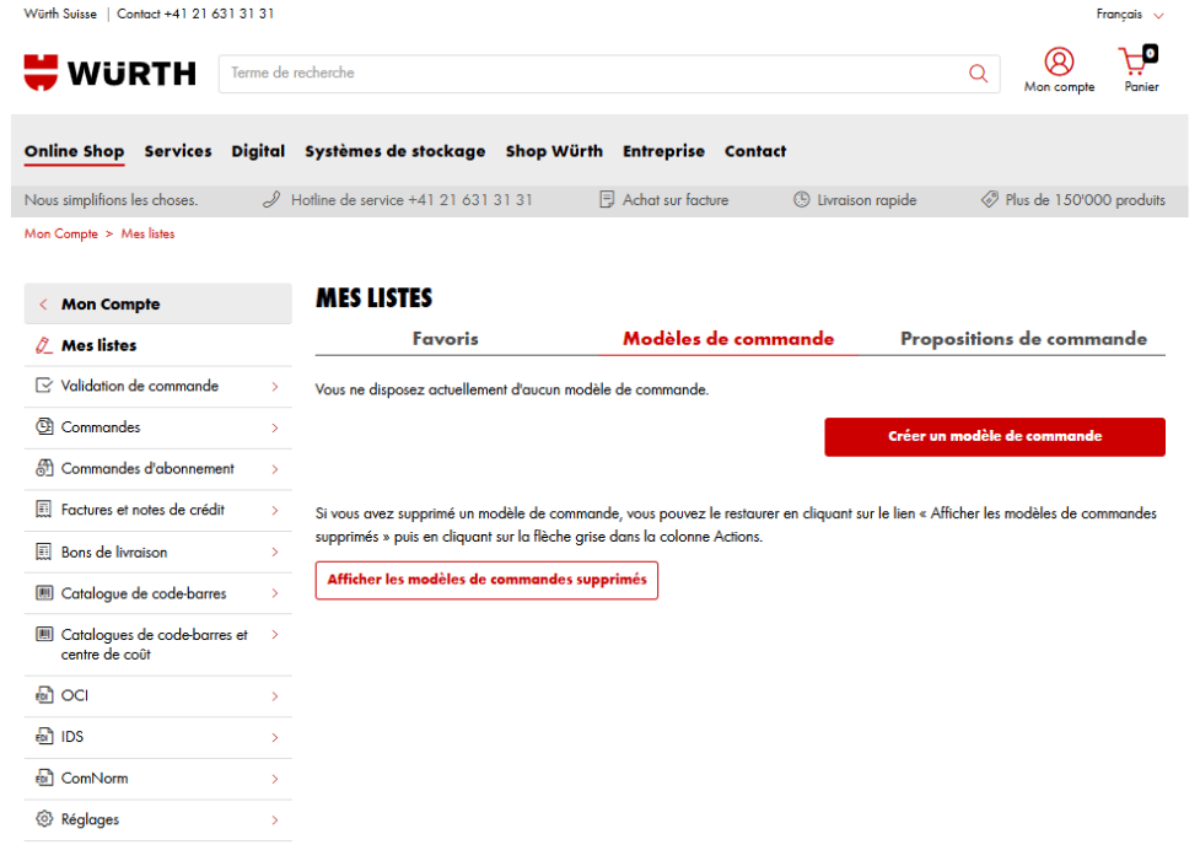The height and width of the screenshot is (857, 1200).
Task: Switch to the Favoris tab
Action: [445, 339]
